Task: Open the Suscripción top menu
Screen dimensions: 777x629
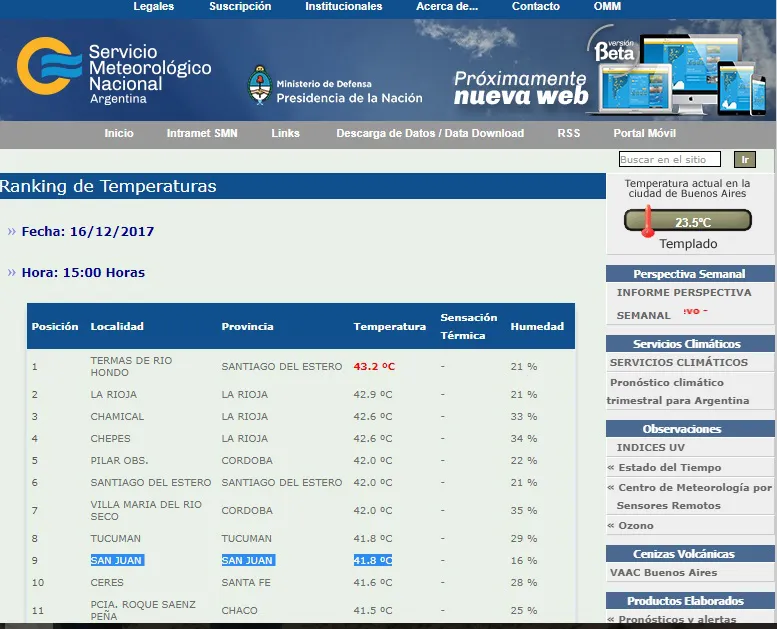Action: pos(240,6)
